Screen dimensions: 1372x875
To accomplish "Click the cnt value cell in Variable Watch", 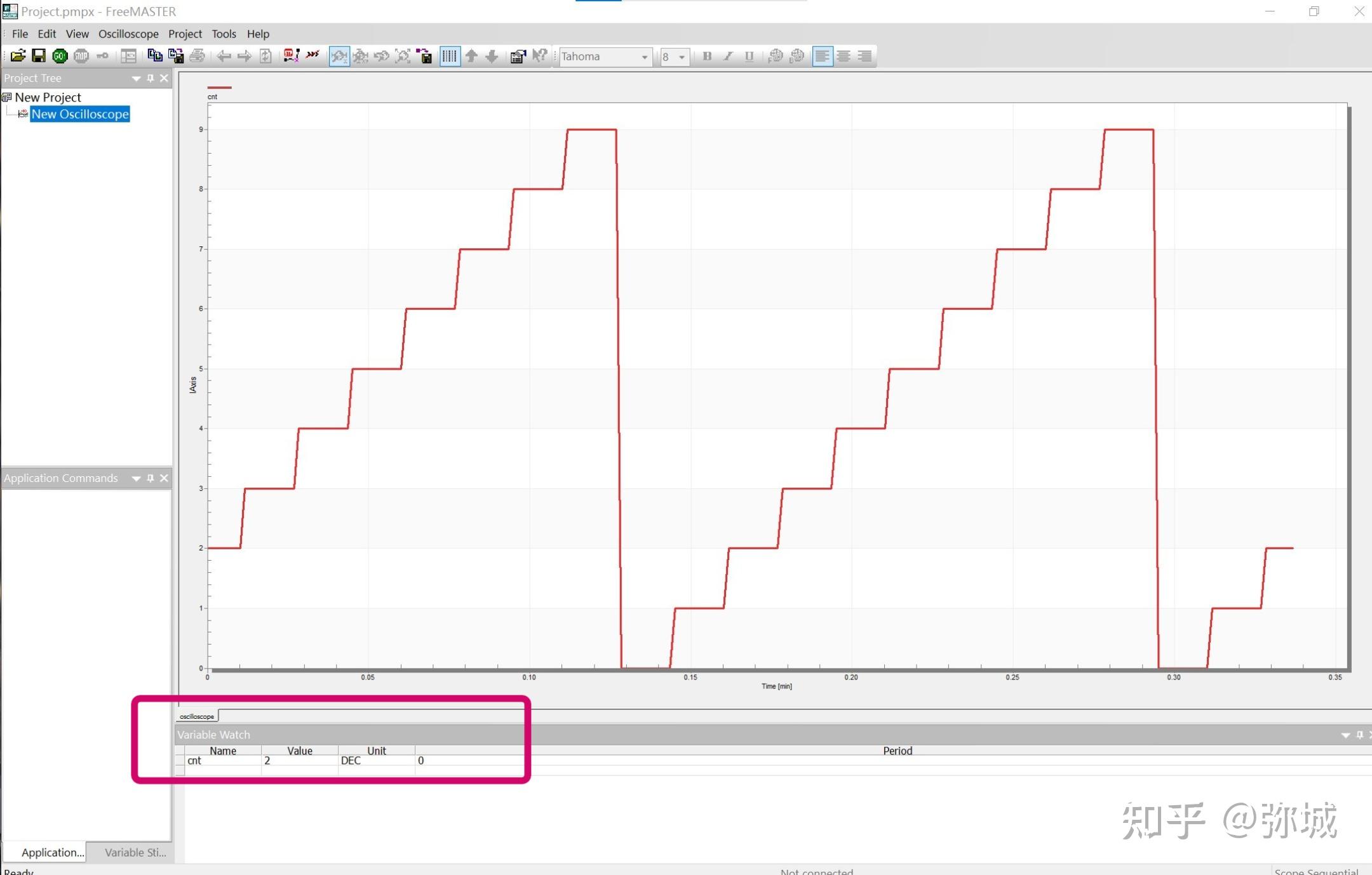I will pos(299,761).
